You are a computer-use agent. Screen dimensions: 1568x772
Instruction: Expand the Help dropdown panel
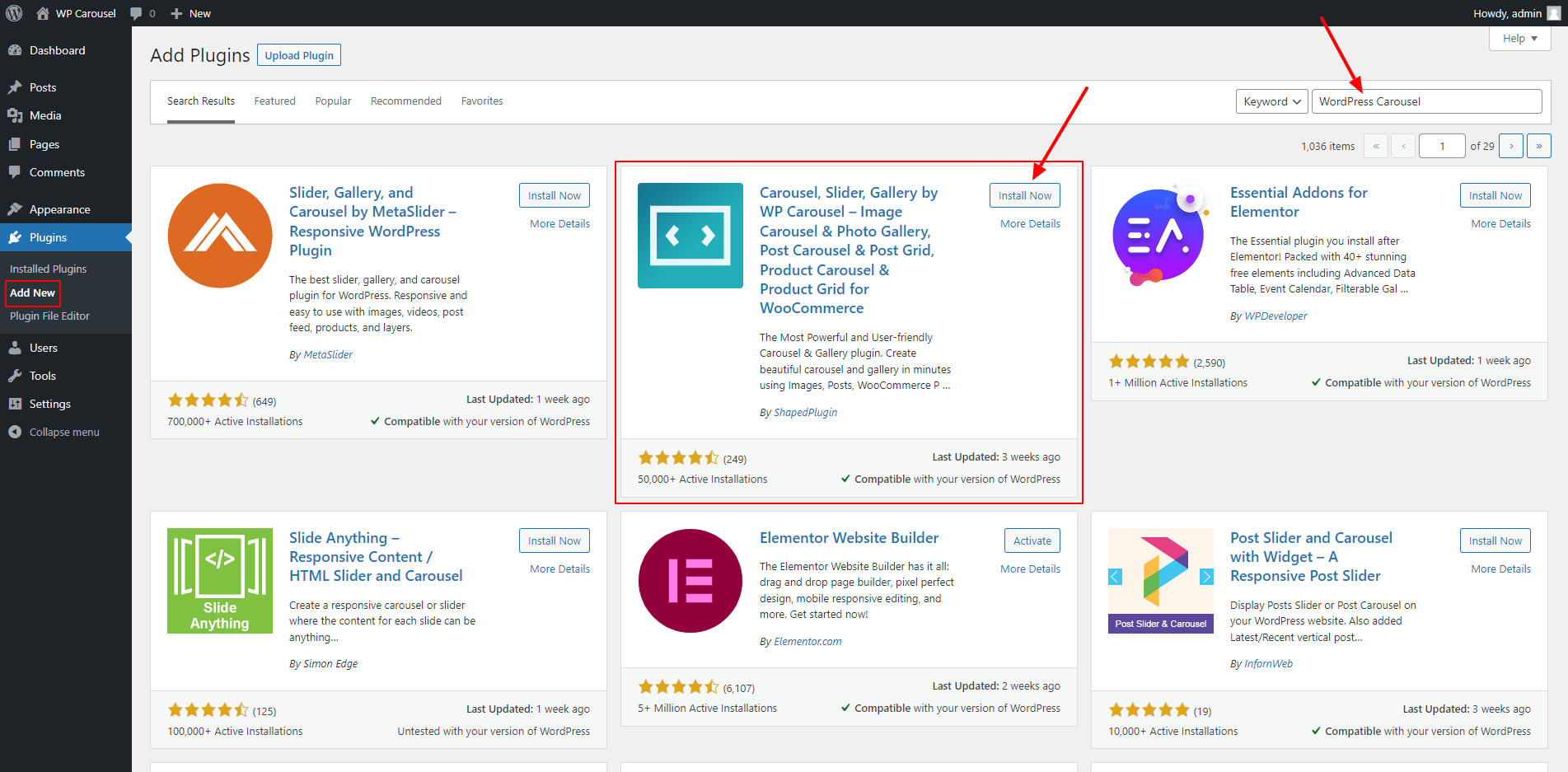[x=1520, y=38]
